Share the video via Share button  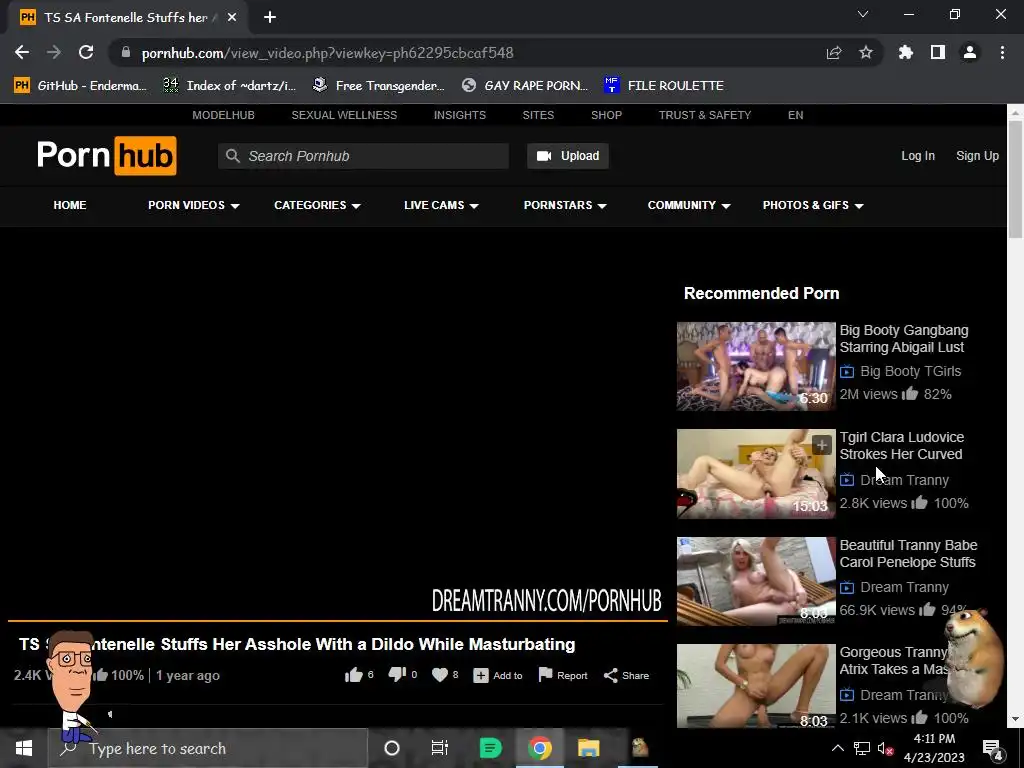626,675
